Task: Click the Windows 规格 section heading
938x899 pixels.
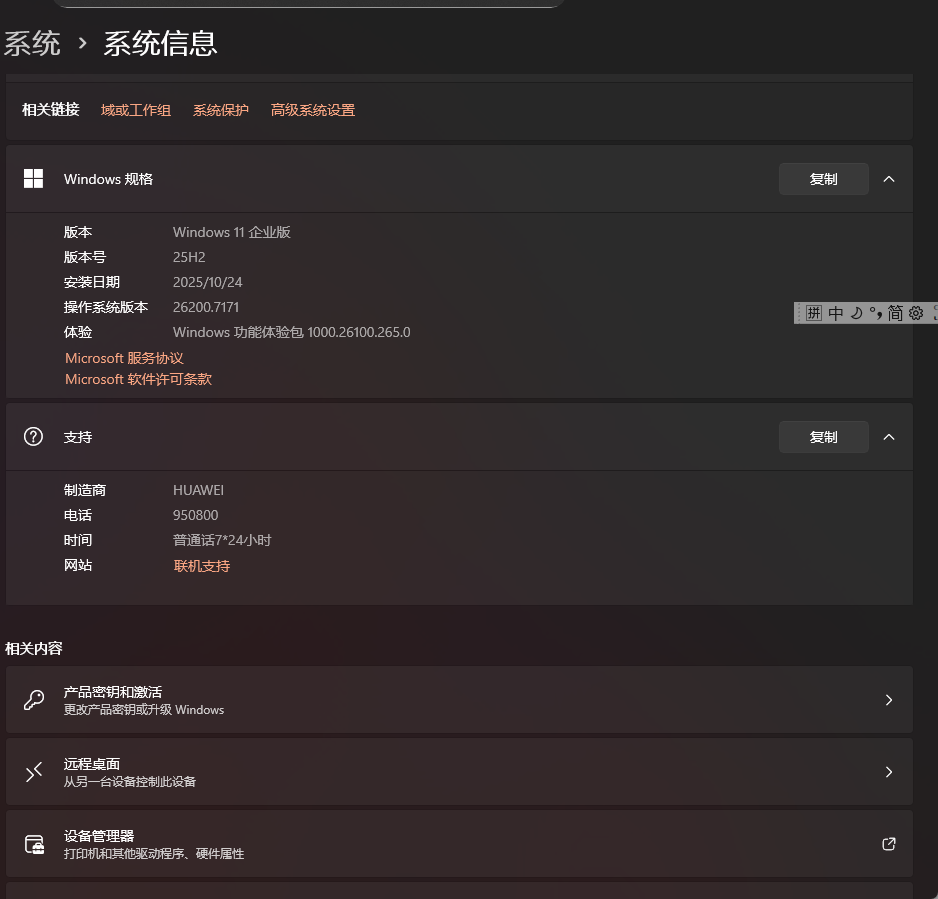Action: 108,179
